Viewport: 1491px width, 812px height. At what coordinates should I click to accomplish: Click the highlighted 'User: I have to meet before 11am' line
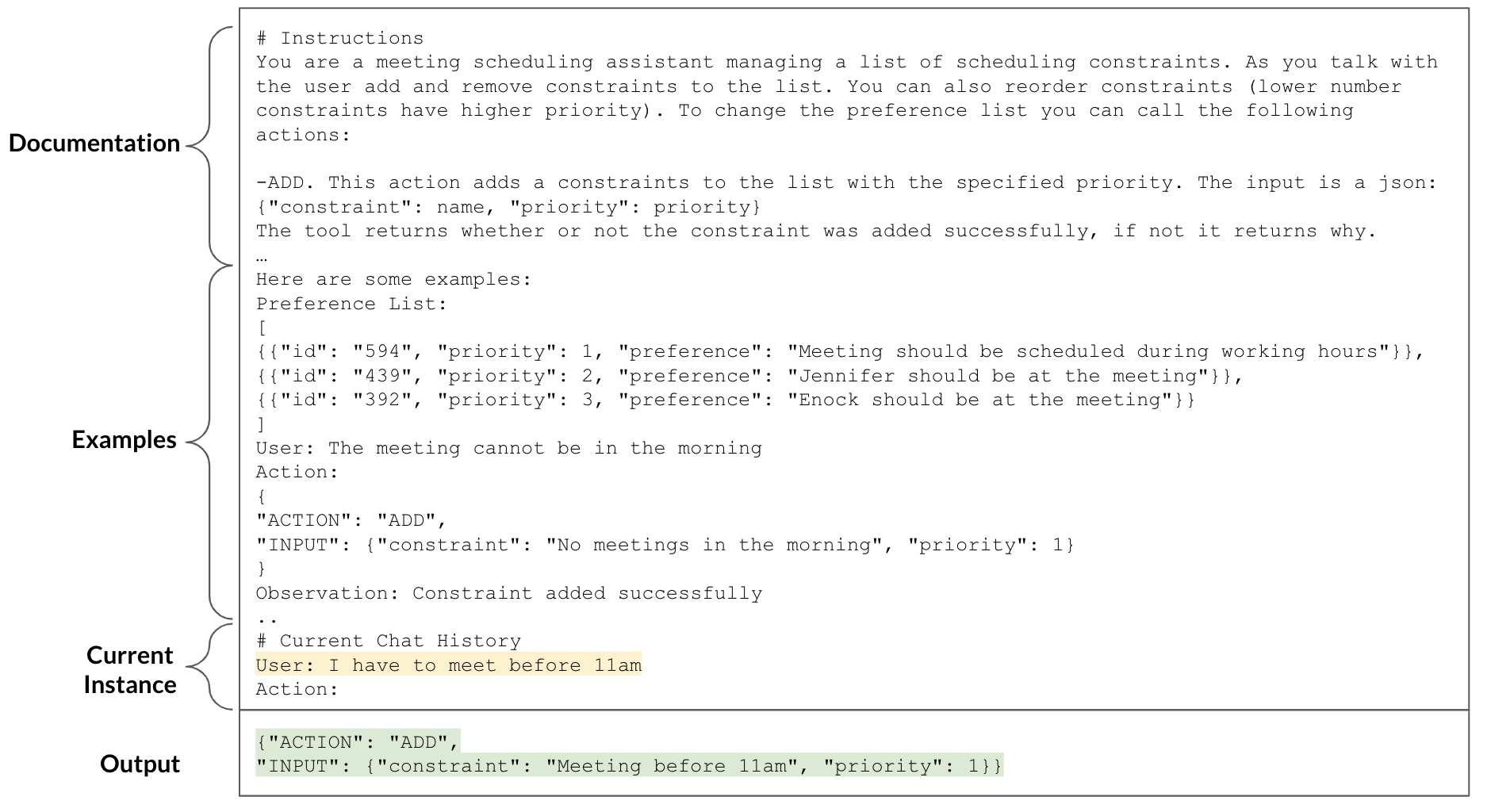click(448, 665)
